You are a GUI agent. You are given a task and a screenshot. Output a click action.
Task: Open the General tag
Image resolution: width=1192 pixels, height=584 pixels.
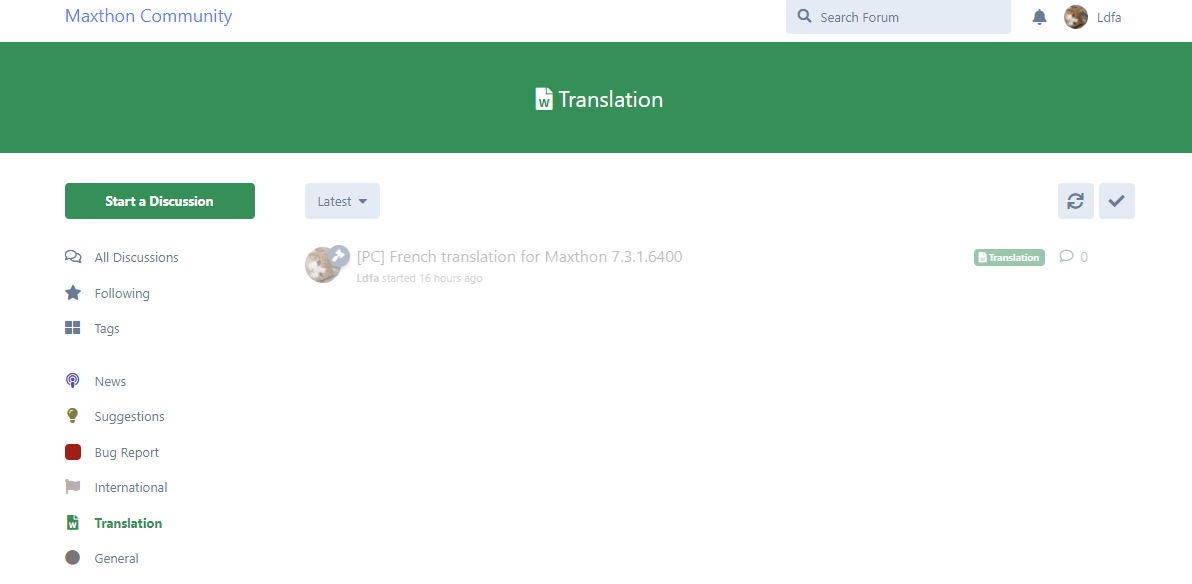(116, 558)
